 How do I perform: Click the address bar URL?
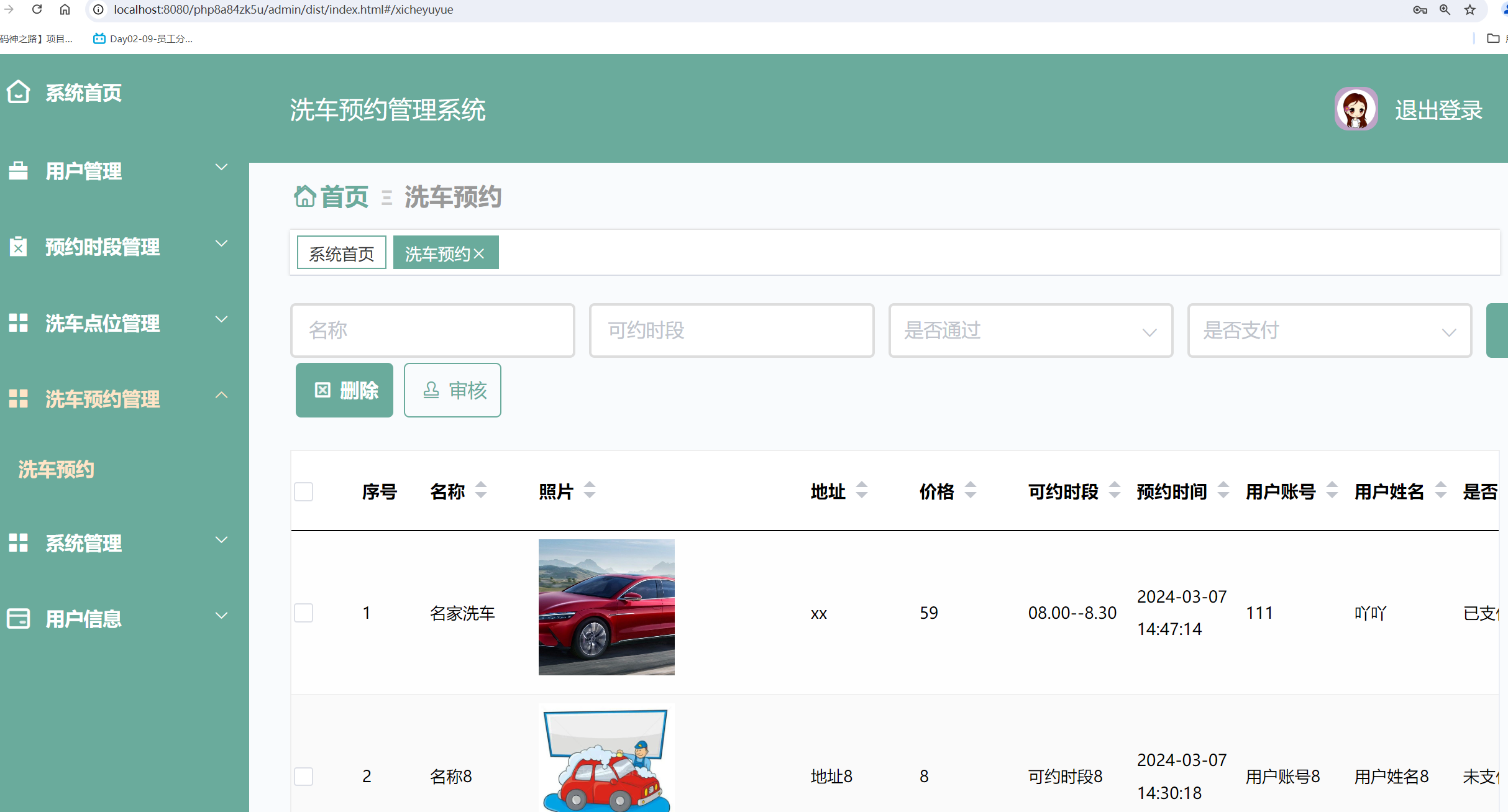coord(283,9)
